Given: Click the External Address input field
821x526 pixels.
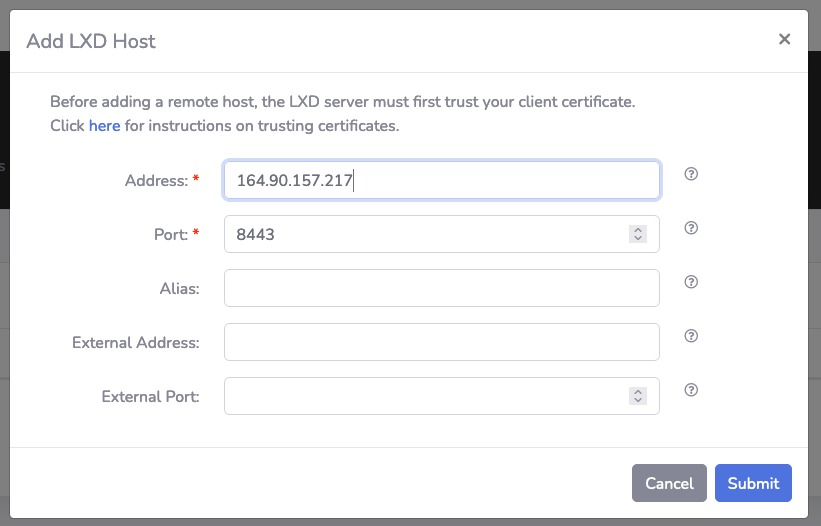Looking at the screenshot, I should pyautogui.click(x=441, y=342).
